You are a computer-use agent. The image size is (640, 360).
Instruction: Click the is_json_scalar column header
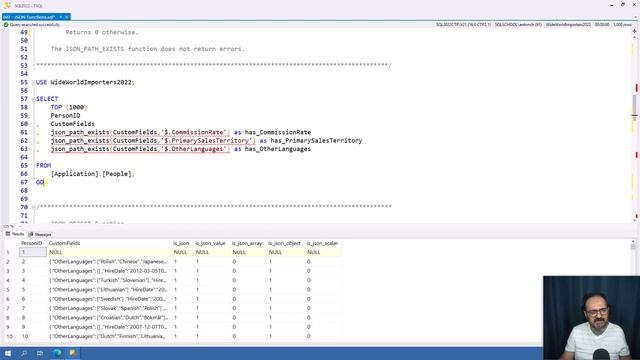click(x=322, y=243)
